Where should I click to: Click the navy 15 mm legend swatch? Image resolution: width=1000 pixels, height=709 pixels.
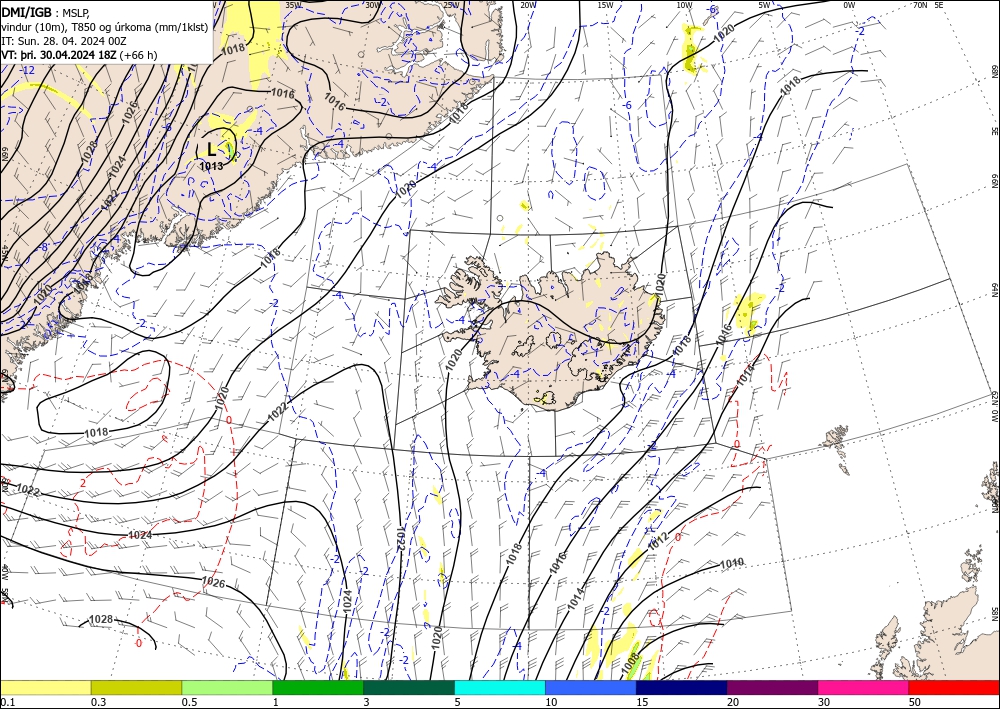click(x=682, y=687)
